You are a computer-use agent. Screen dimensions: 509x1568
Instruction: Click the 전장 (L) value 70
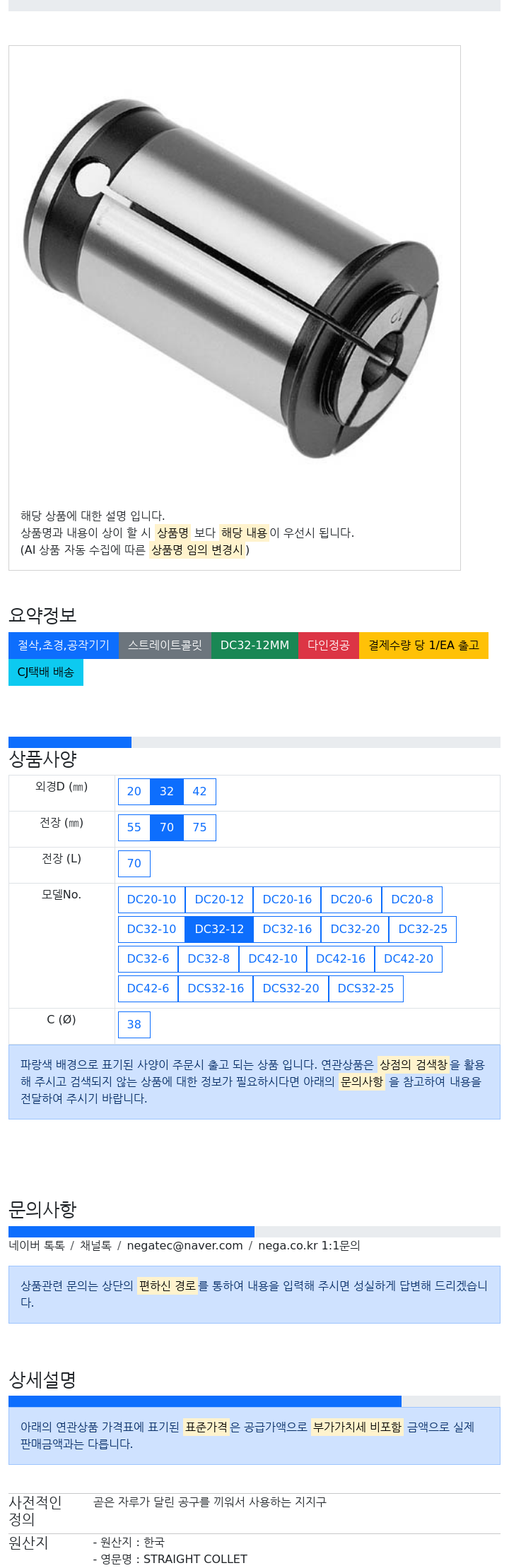point(134,863)
